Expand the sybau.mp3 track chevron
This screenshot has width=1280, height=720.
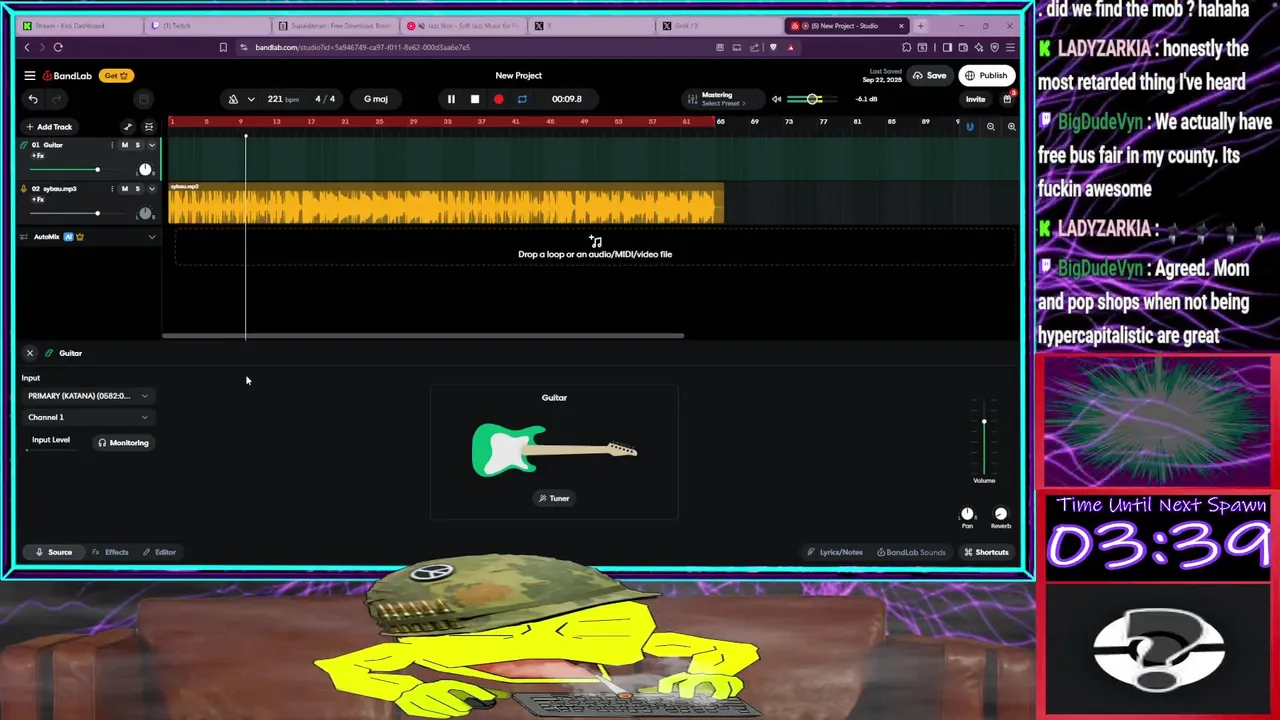(x=152, y=189)
